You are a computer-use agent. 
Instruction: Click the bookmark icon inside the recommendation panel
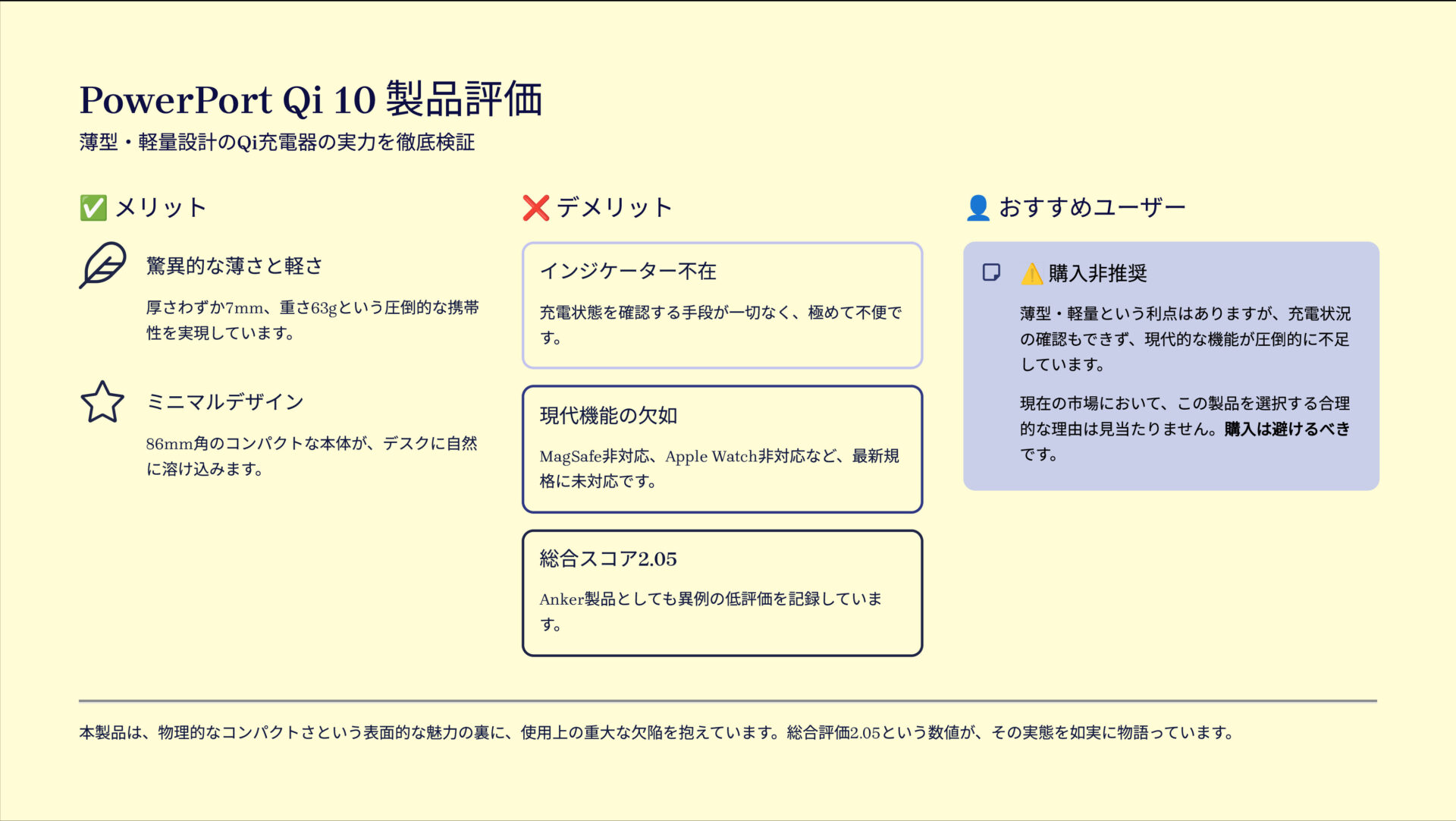tap(990, 271)
